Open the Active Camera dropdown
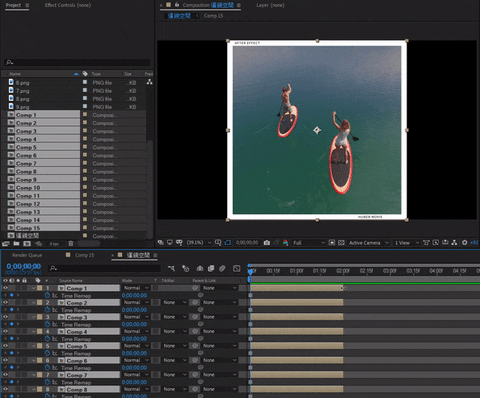This screenshot has height=398, width=480. pos(368,243)
